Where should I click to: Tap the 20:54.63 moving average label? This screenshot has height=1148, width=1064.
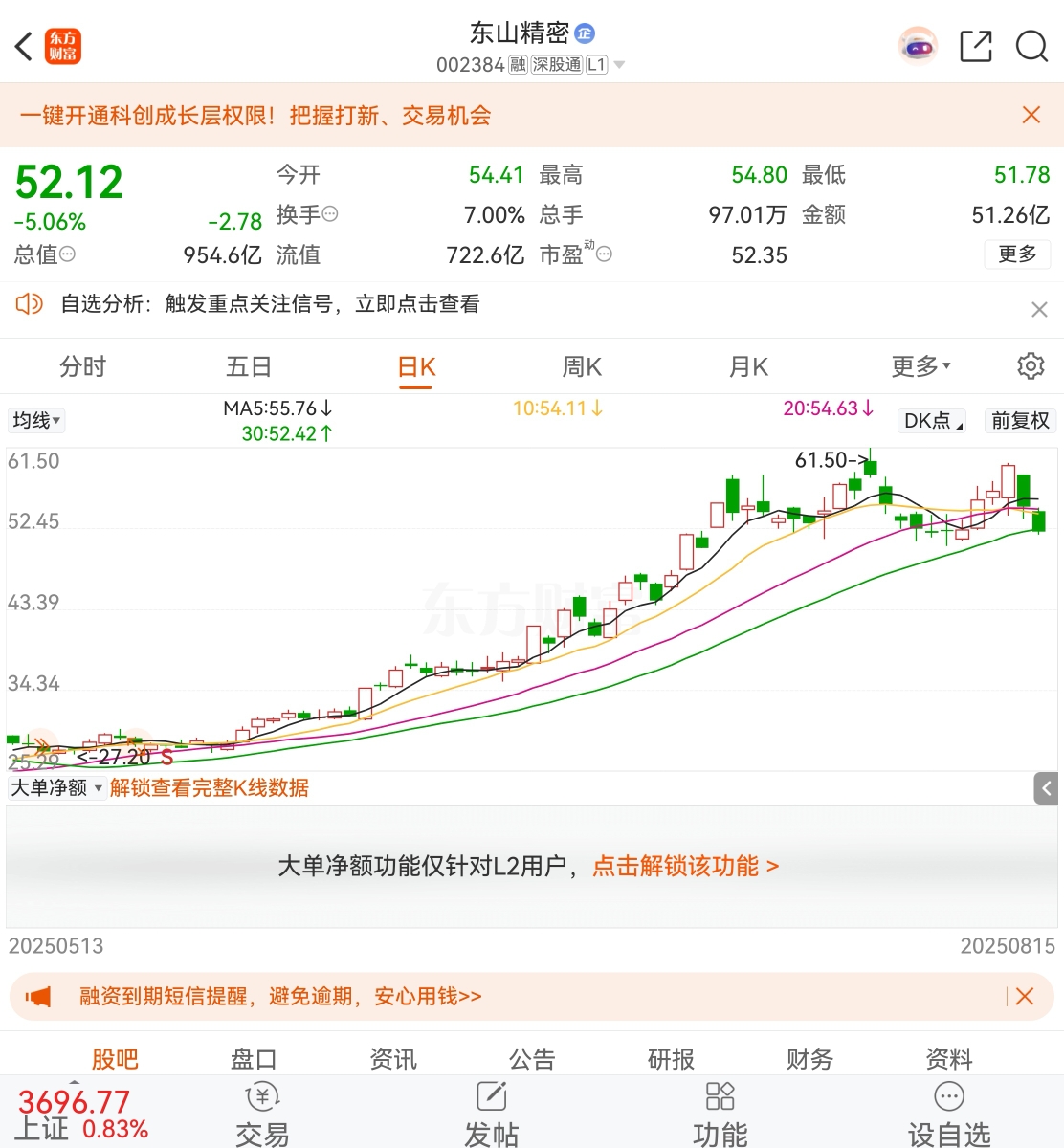point(829,408)
